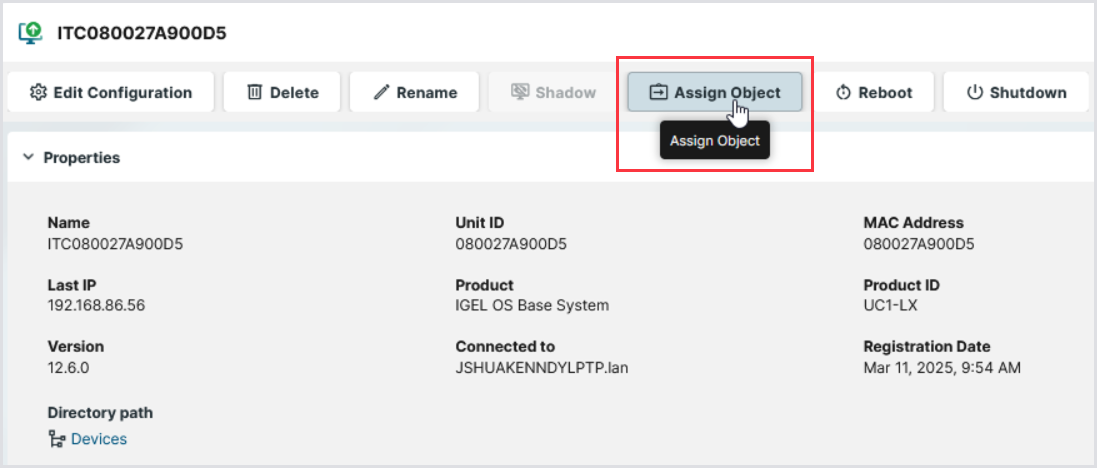Click the MAC Address value
Viewport: 1097px width, 468px height.
point(918,243)
